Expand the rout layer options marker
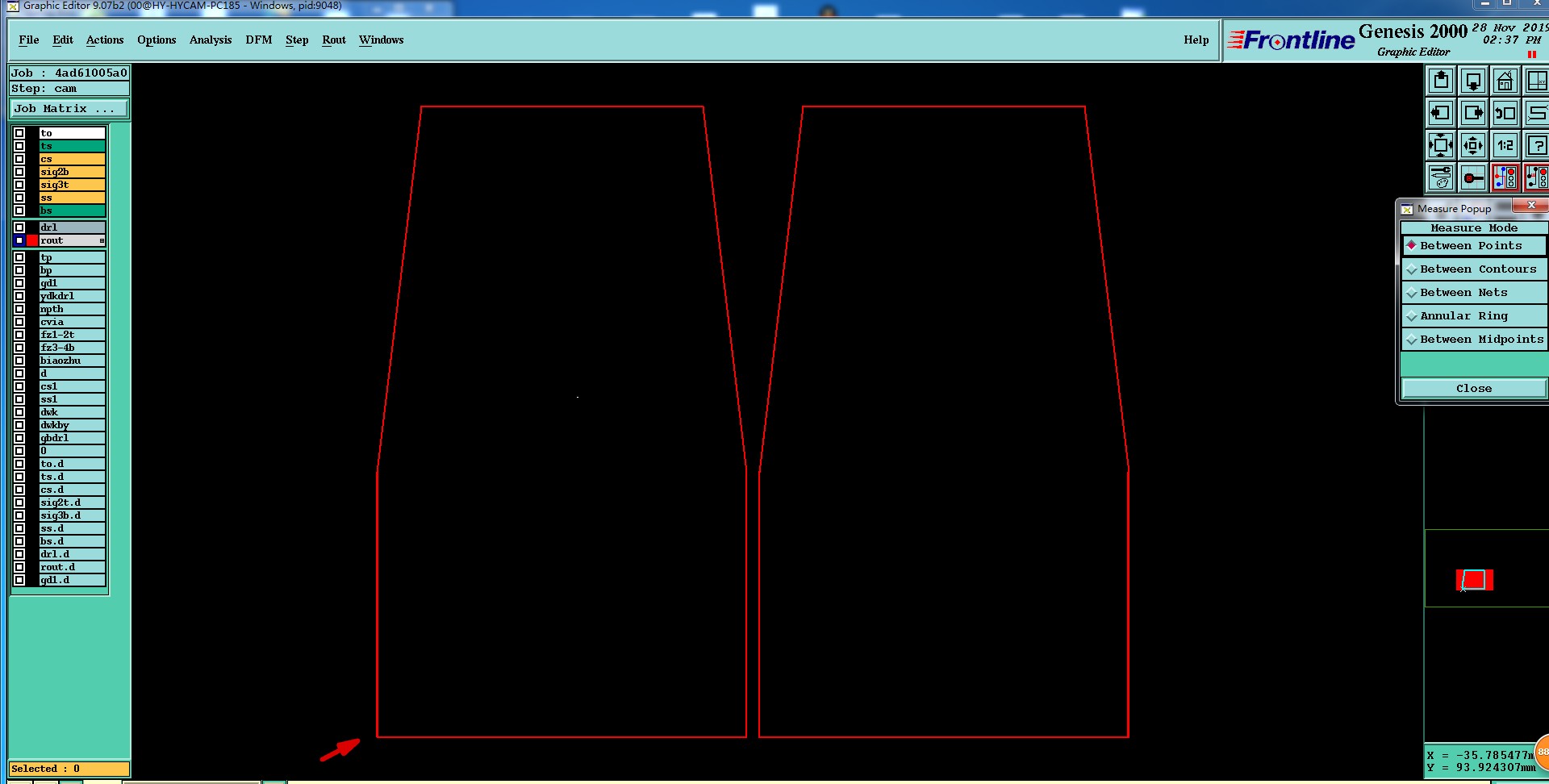 point(102,240)
